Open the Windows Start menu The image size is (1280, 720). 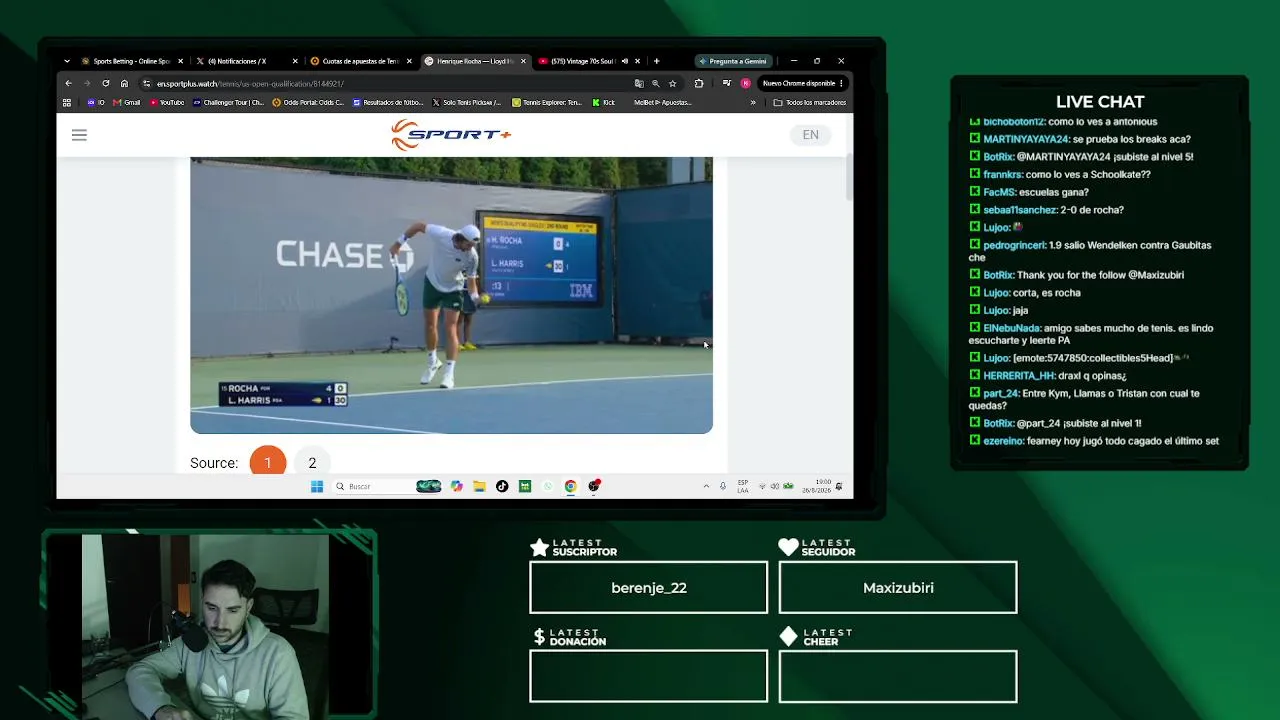317,486
